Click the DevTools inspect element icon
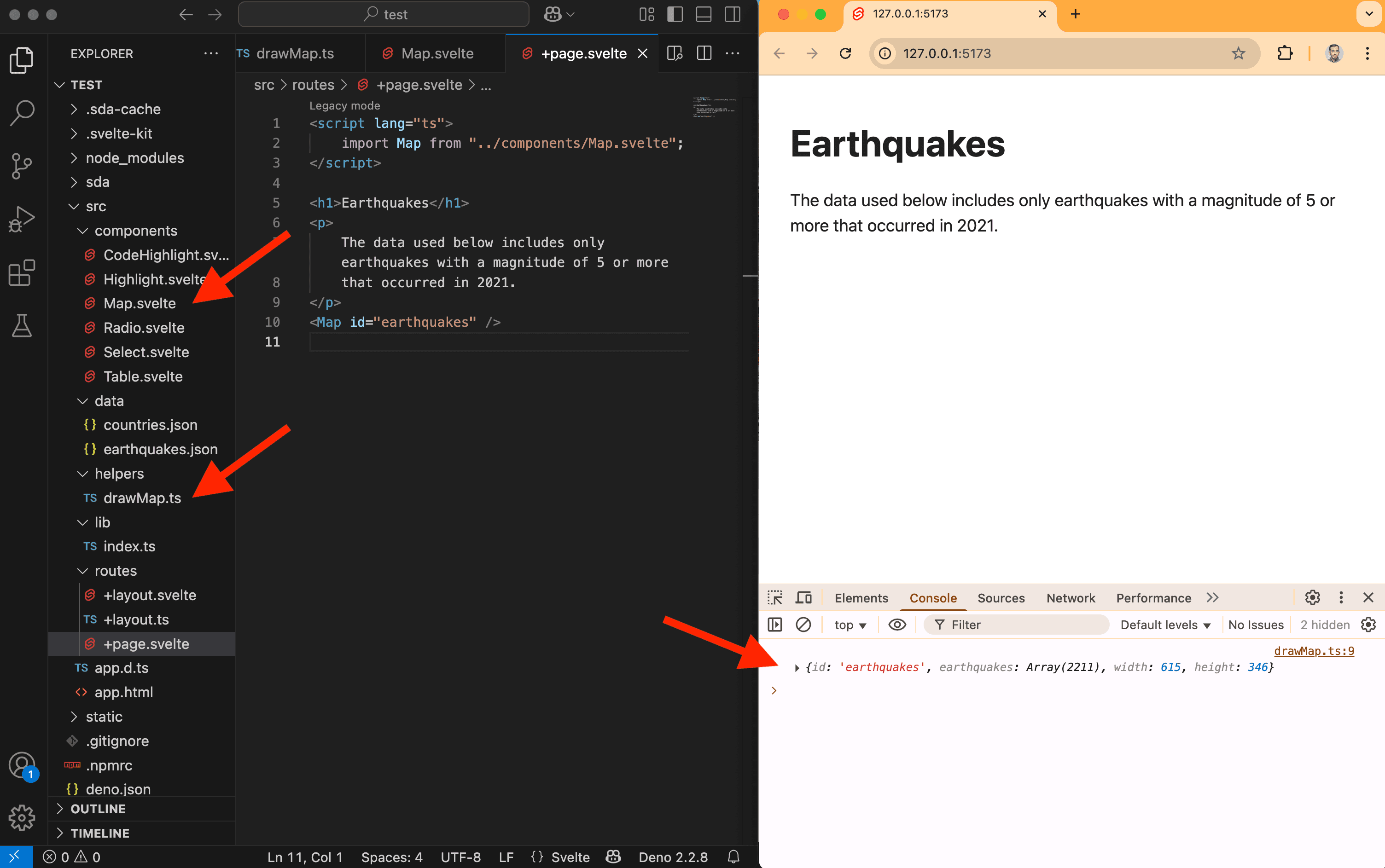Screen dimensions: 1385x868 click(x=774, y=597)
